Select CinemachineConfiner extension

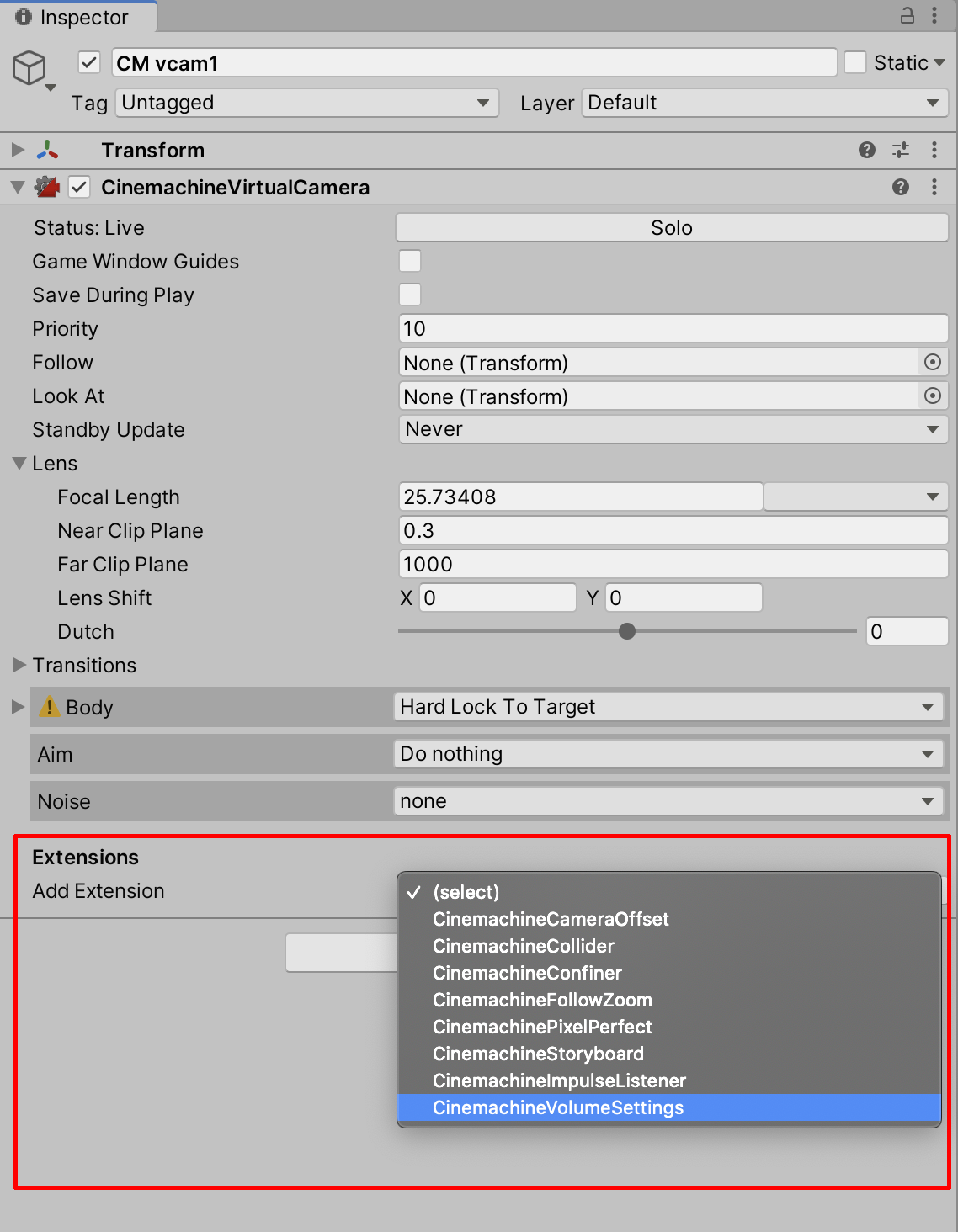click(x=669, y=973)
